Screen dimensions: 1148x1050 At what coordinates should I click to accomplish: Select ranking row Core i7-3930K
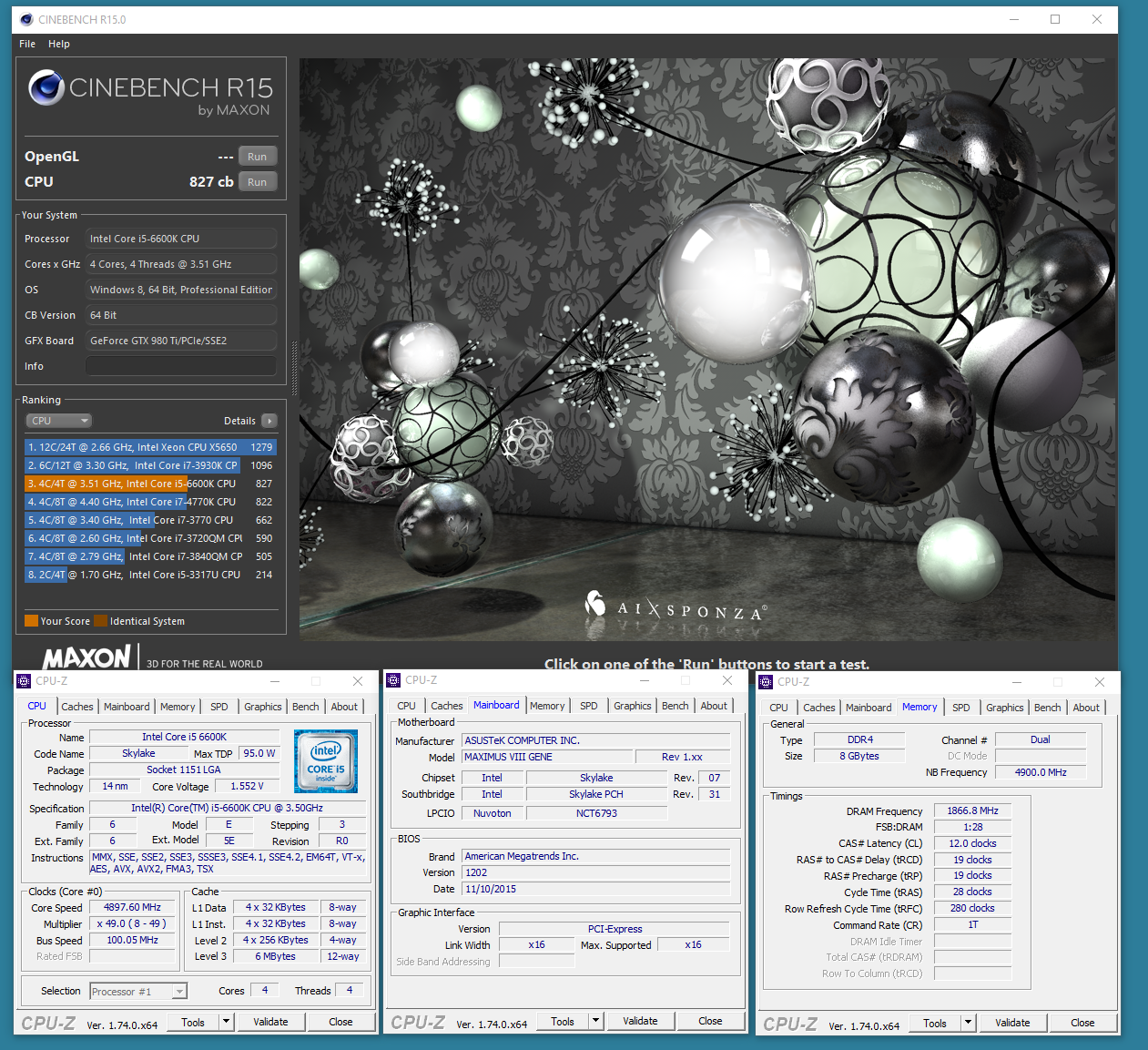[150, 465]
